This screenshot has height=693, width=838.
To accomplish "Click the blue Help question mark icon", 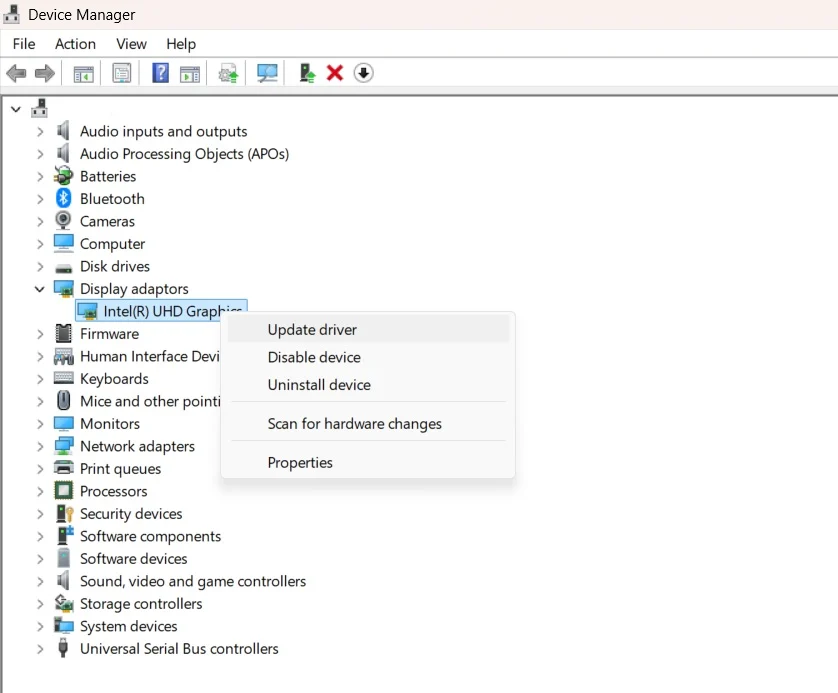I will [160, 73].
